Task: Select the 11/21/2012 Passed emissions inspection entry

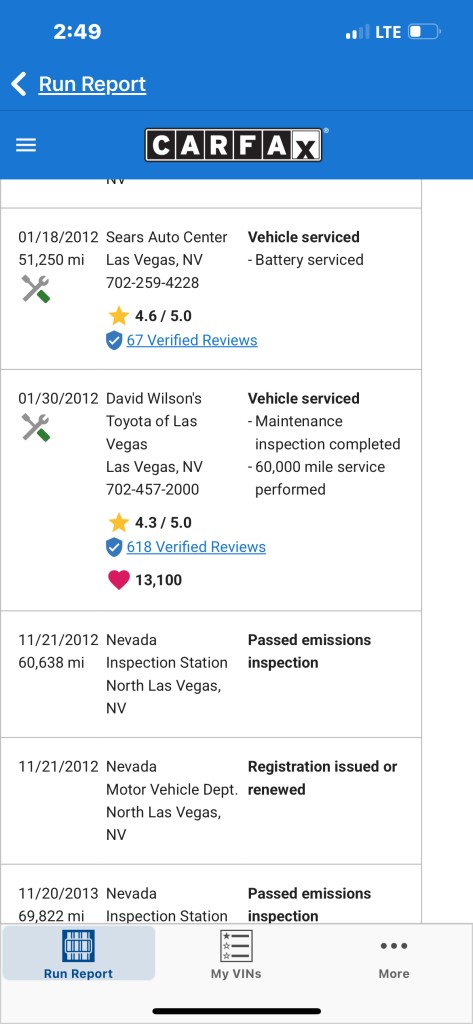Action: (x=211, y=675)
